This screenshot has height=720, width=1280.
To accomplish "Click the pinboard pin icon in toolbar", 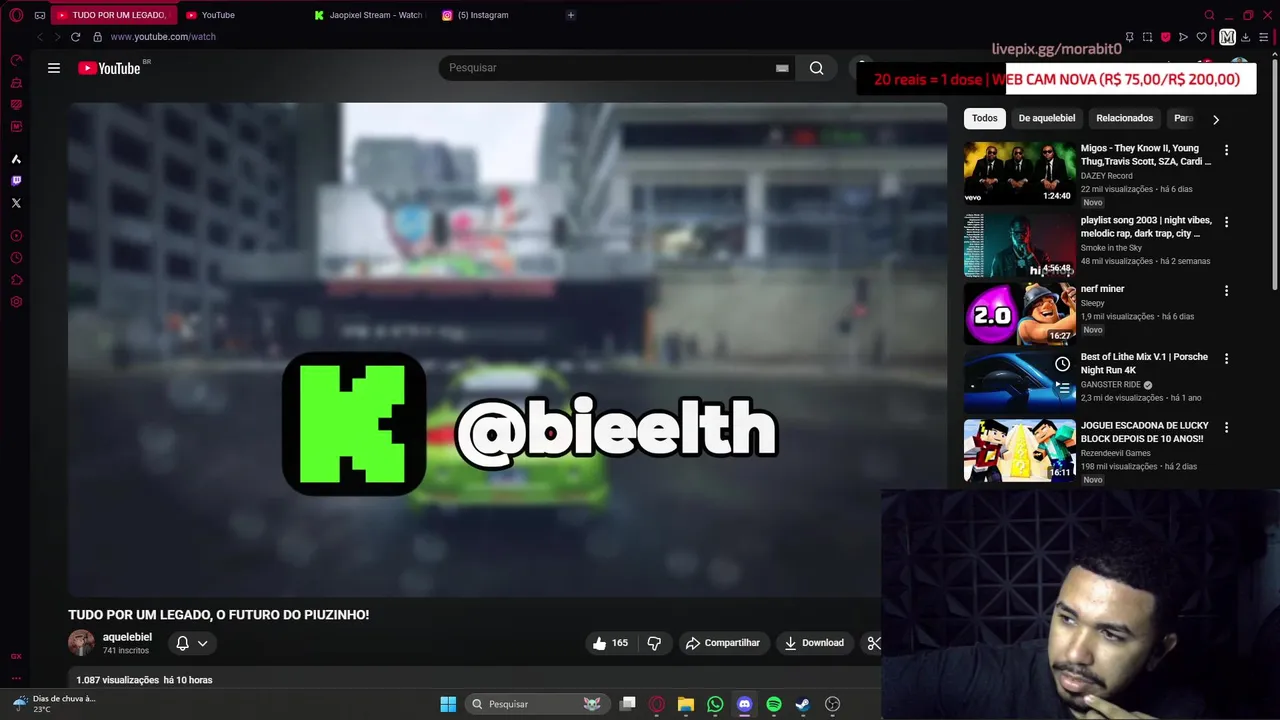I will click(1129, 37).
